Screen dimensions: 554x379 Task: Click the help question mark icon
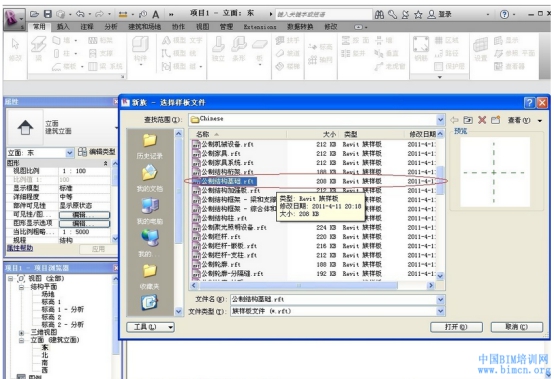[504, 14]
